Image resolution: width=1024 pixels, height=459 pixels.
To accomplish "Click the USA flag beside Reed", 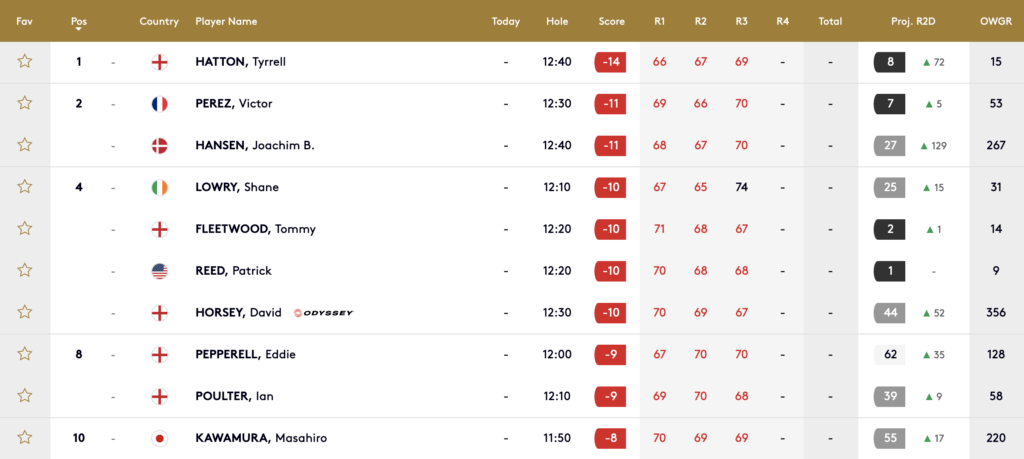I will [x=159, y=271].
